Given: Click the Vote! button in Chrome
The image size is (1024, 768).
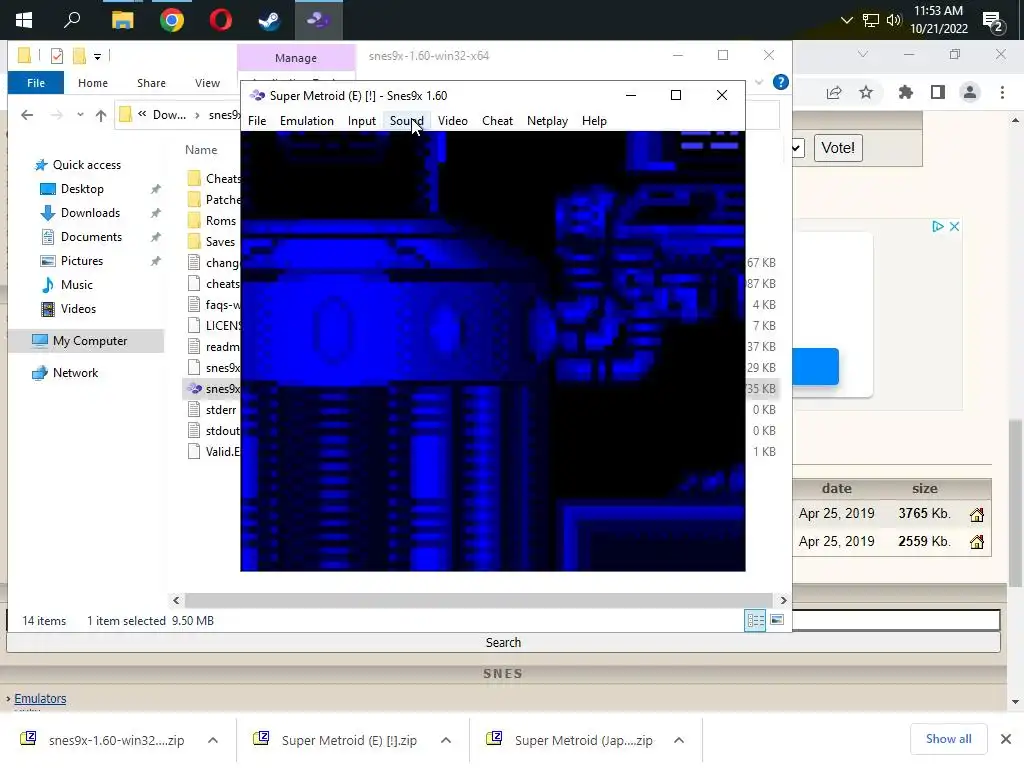Looking at the screenshot, I should click(x=838, y=148).
